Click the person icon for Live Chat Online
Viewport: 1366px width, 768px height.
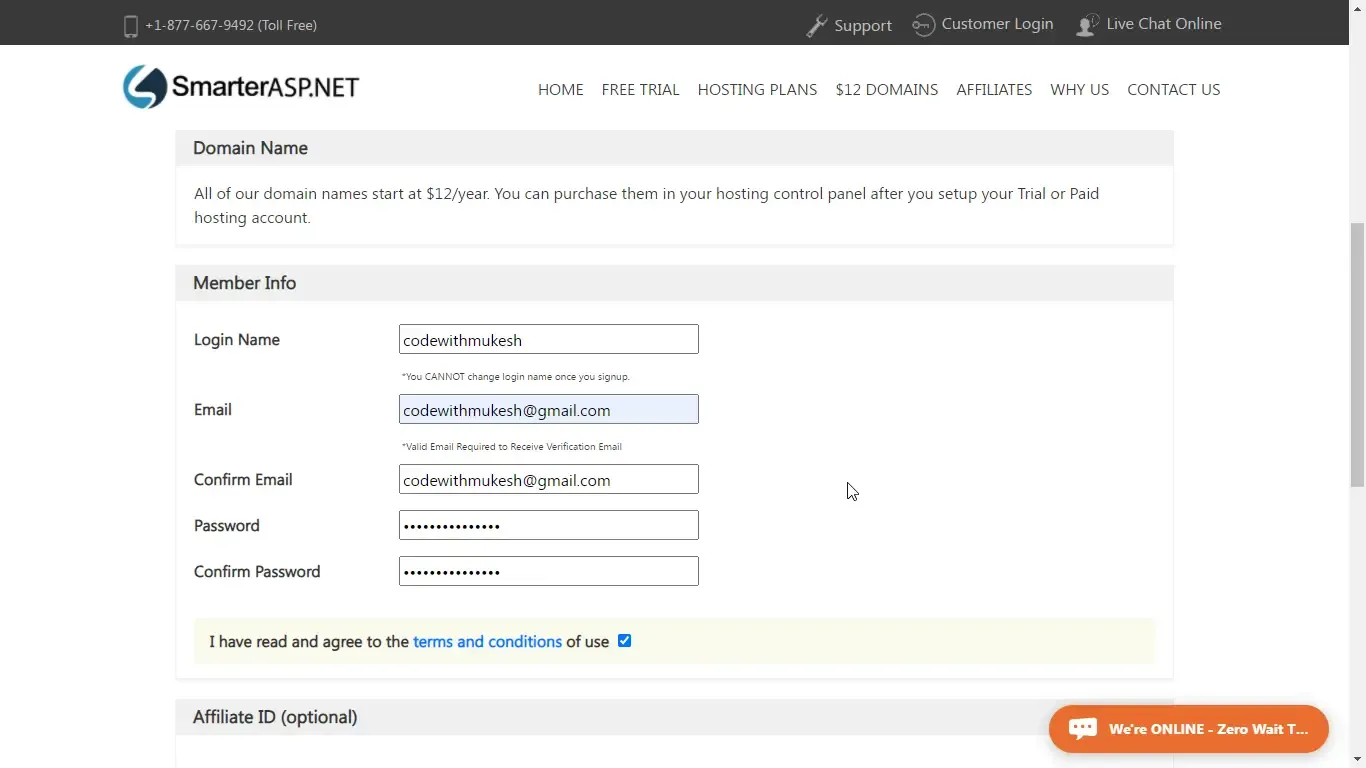coord(1086,24)
